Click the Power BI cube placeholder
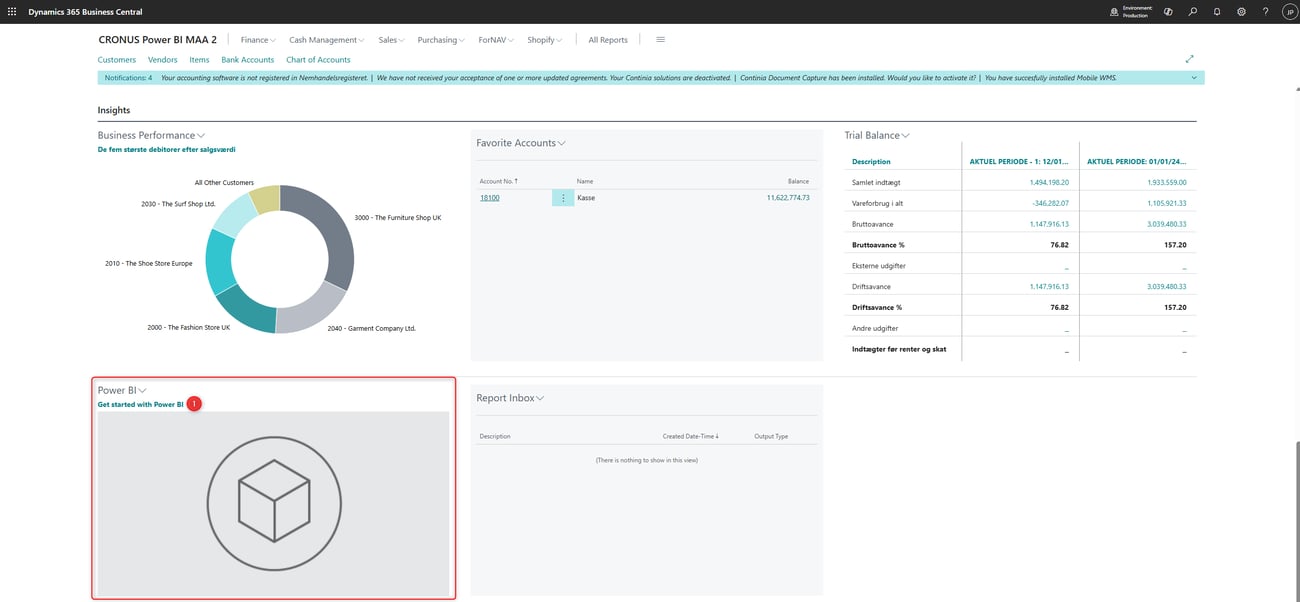1300x602 pixels. point(274,503)
